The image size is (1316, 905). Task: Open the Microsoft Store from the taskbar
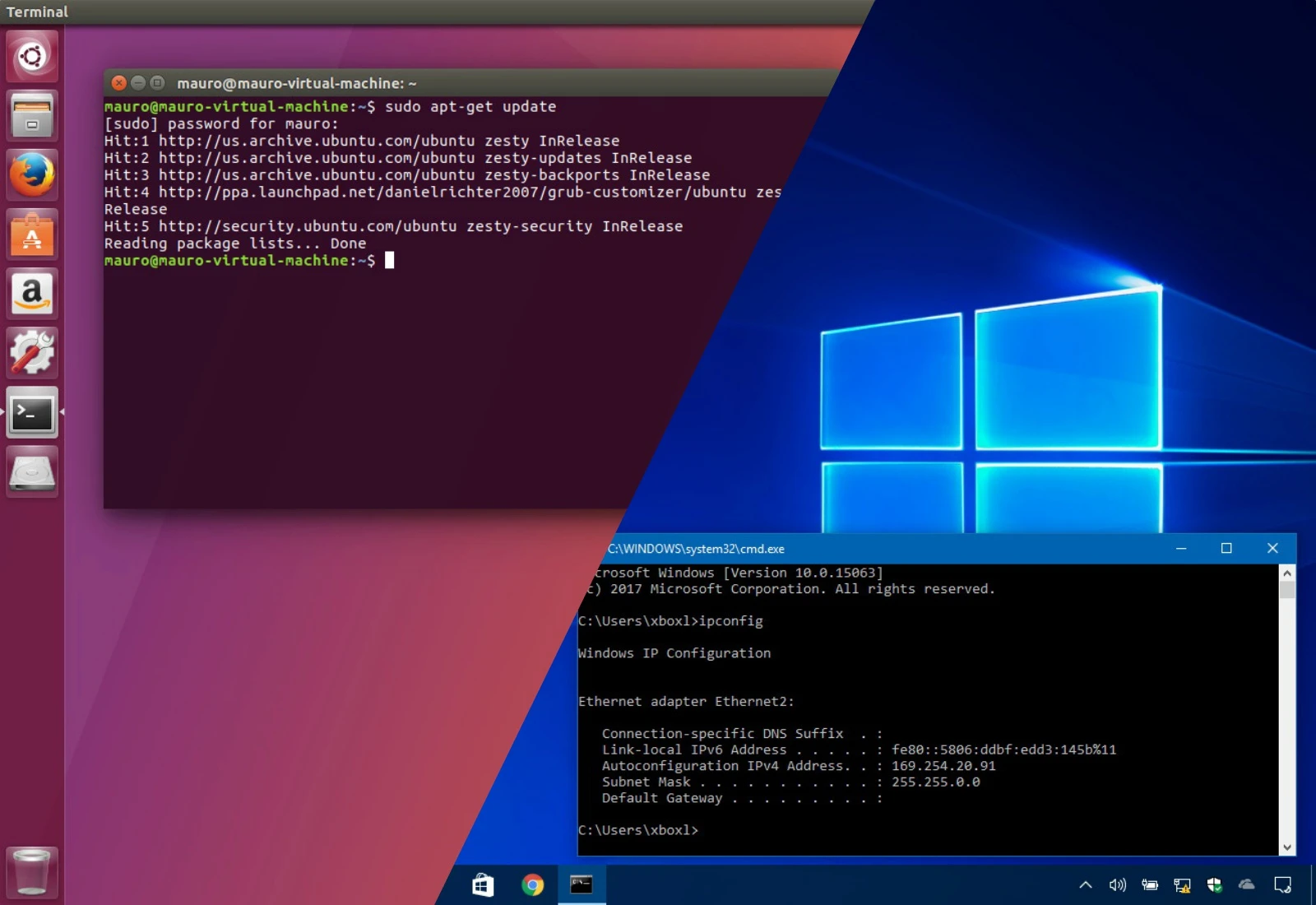[x=483, y=885]
